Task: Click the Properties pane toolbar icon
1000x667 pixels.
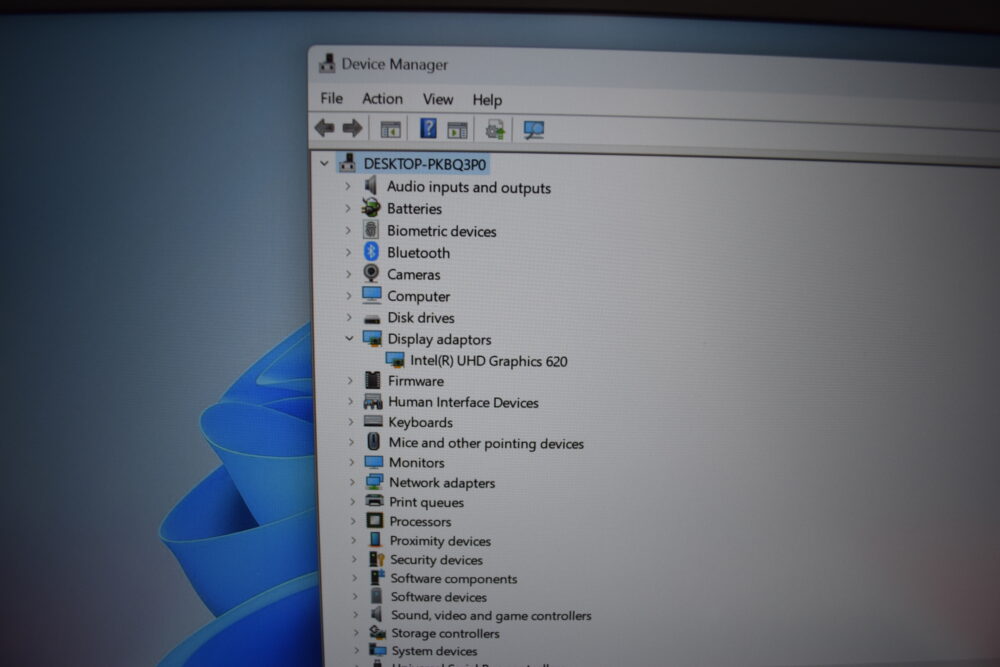Action: click(457, 130)
